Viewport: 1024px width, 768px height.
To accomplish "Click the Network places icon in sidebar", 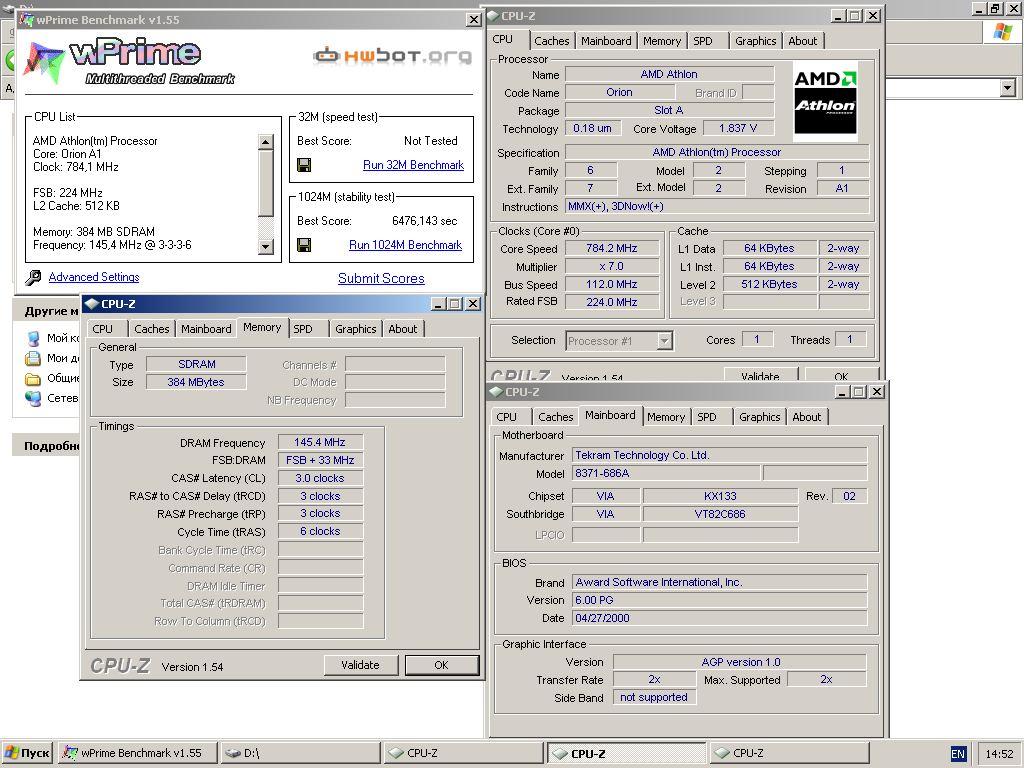I will click(x=33, y=398).
